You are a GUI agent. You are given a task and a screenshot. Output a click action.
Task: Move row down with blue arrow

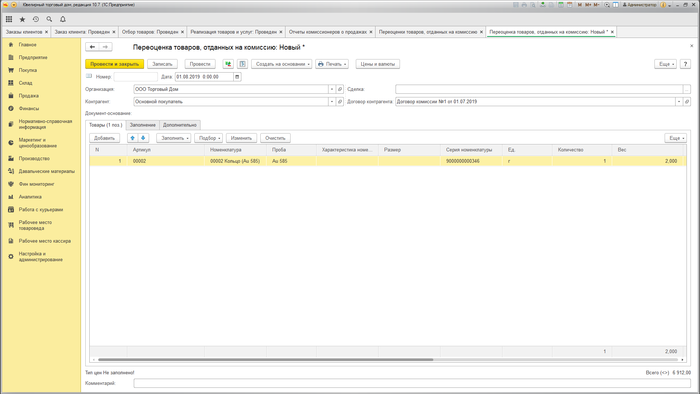click(x=143, y=138)
